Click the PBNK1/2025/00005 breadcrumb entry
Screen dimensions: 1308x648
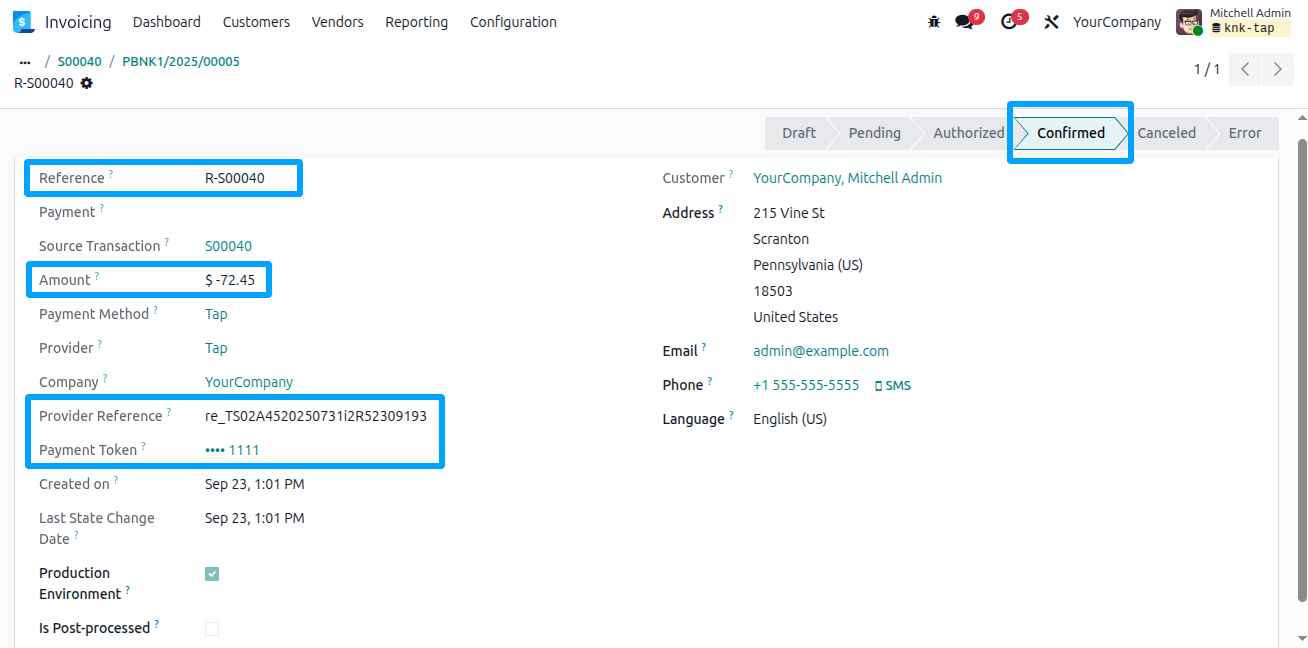pos(181,61)
